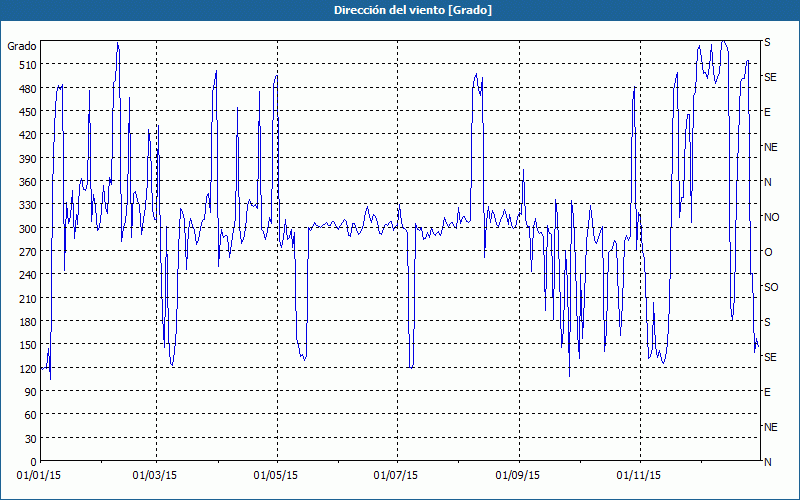Screen dimensions: 800x500
Task: Select the 'Grado' y-axis unit label
Action: [x=22, y=46]
